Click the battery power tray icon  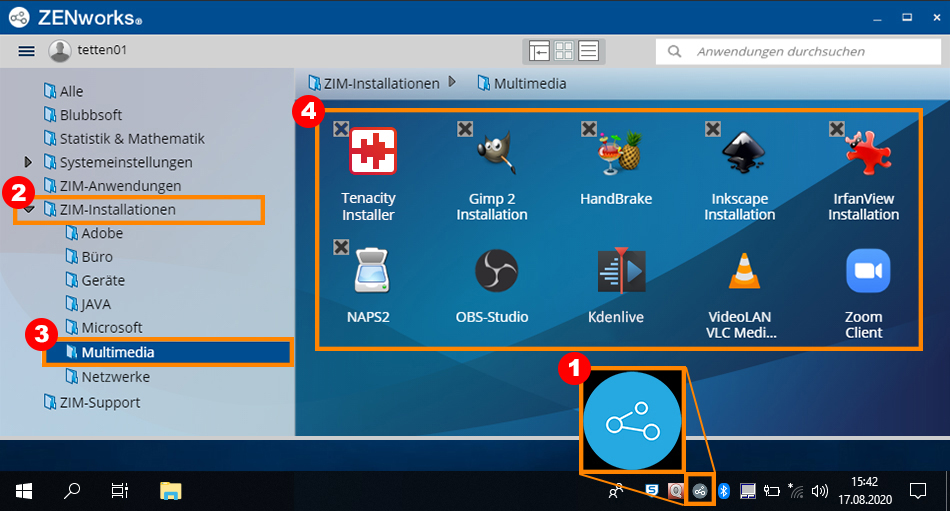(x=772, y=491)
